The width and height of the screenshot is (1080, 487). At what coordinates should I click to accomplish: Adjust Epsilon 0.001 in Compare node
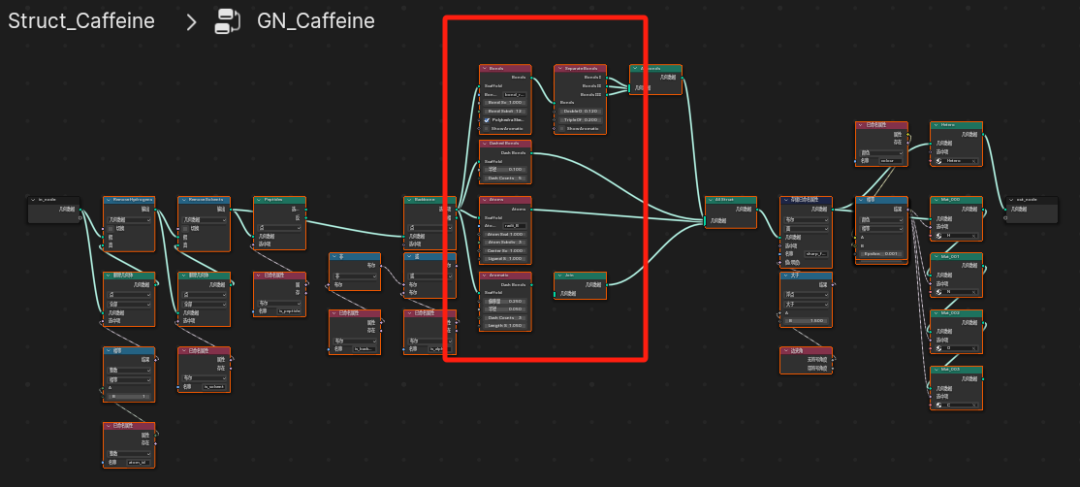882,254
